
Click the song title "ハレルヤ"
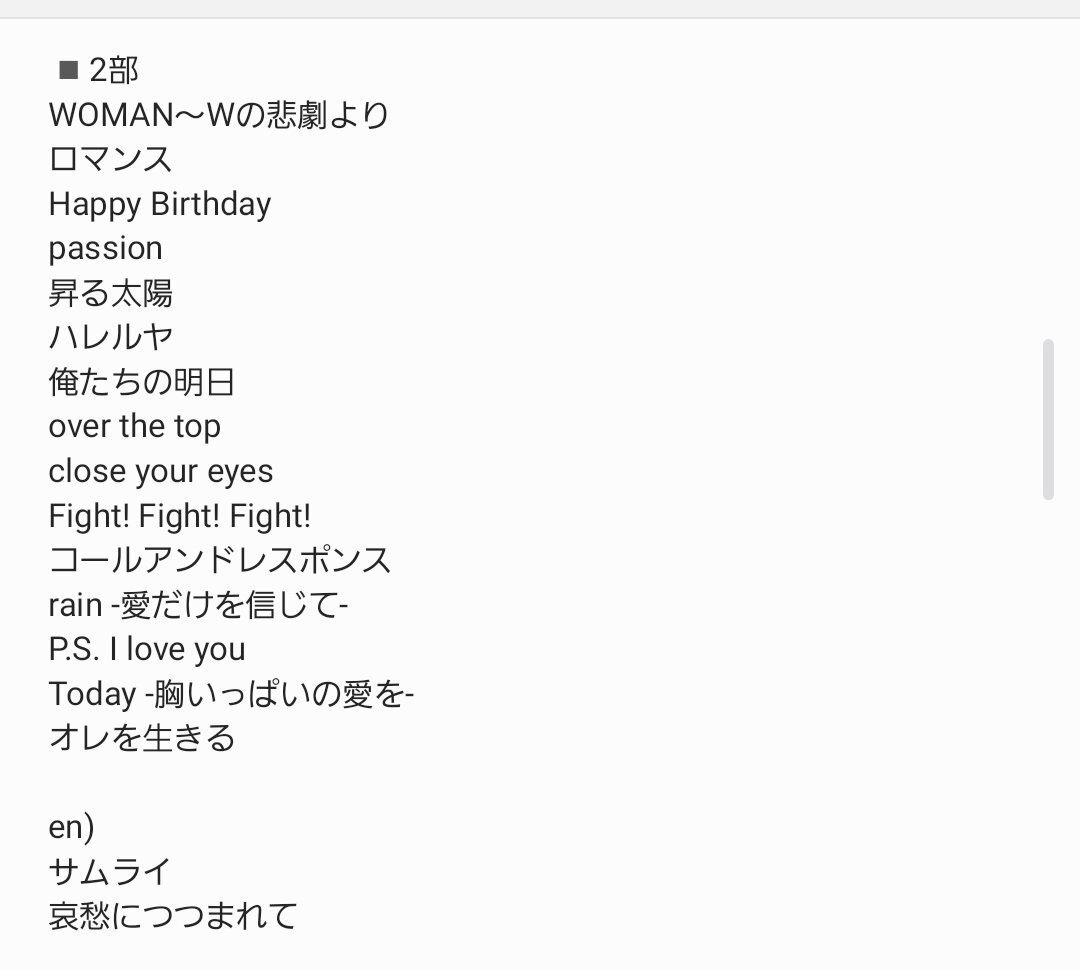coord(110,338)
